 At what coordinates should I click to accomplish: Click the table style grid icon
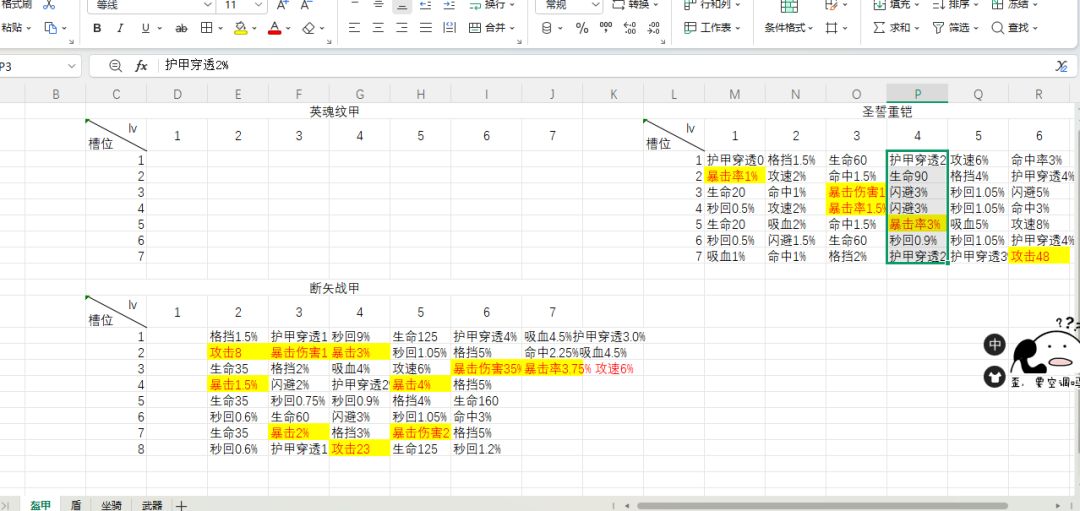[x=789, y=6]
